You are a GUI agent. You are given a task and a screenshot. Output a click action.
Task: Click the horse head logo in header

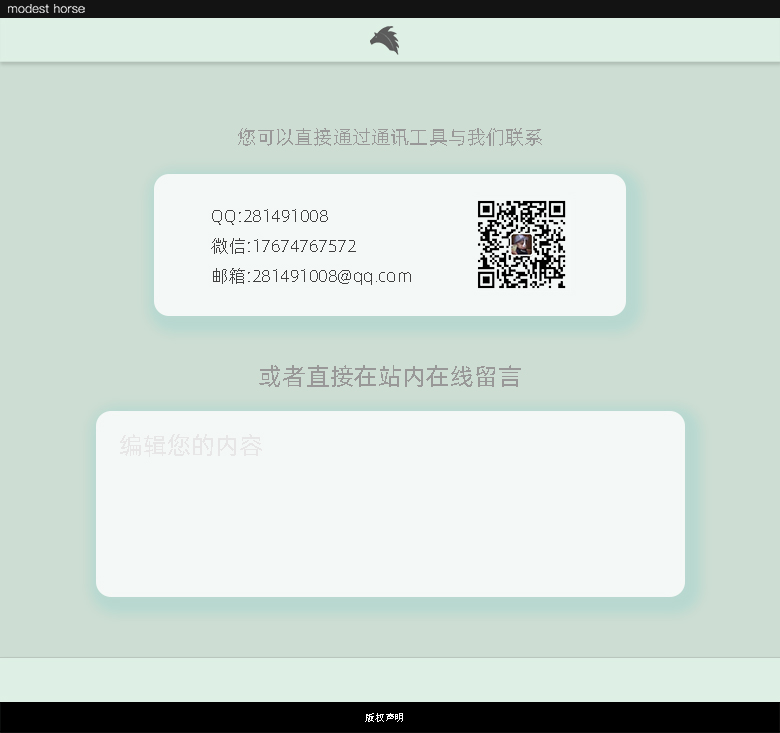[384, 40]
